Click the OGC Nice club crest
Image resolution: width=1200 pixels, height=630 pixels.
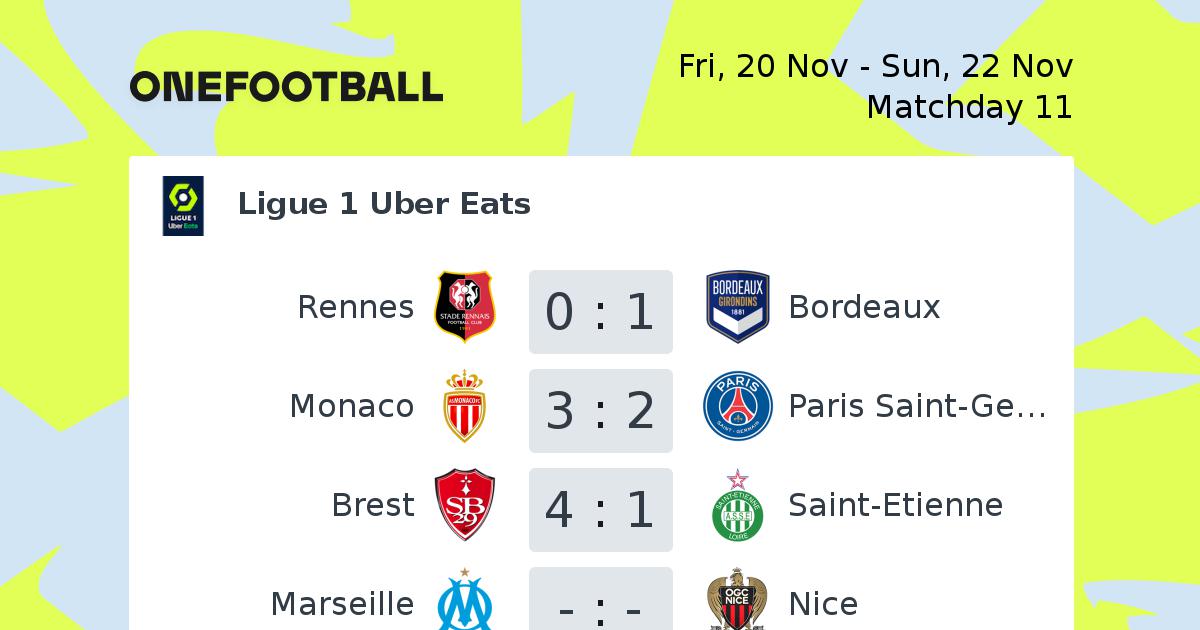738,600
